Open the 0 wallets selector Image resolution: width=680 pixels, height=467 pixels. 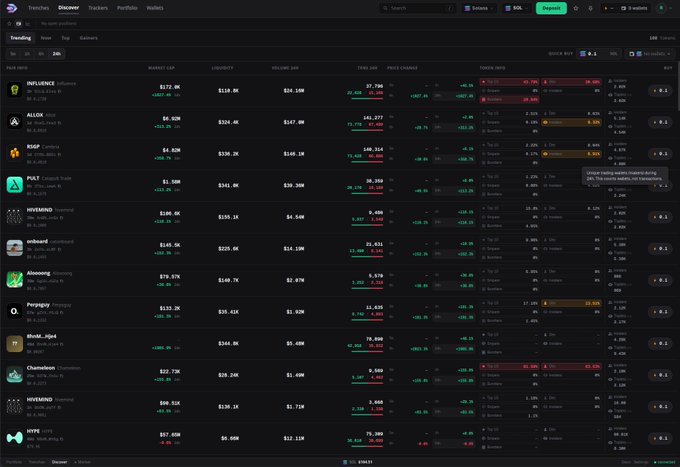pos(634,8)
